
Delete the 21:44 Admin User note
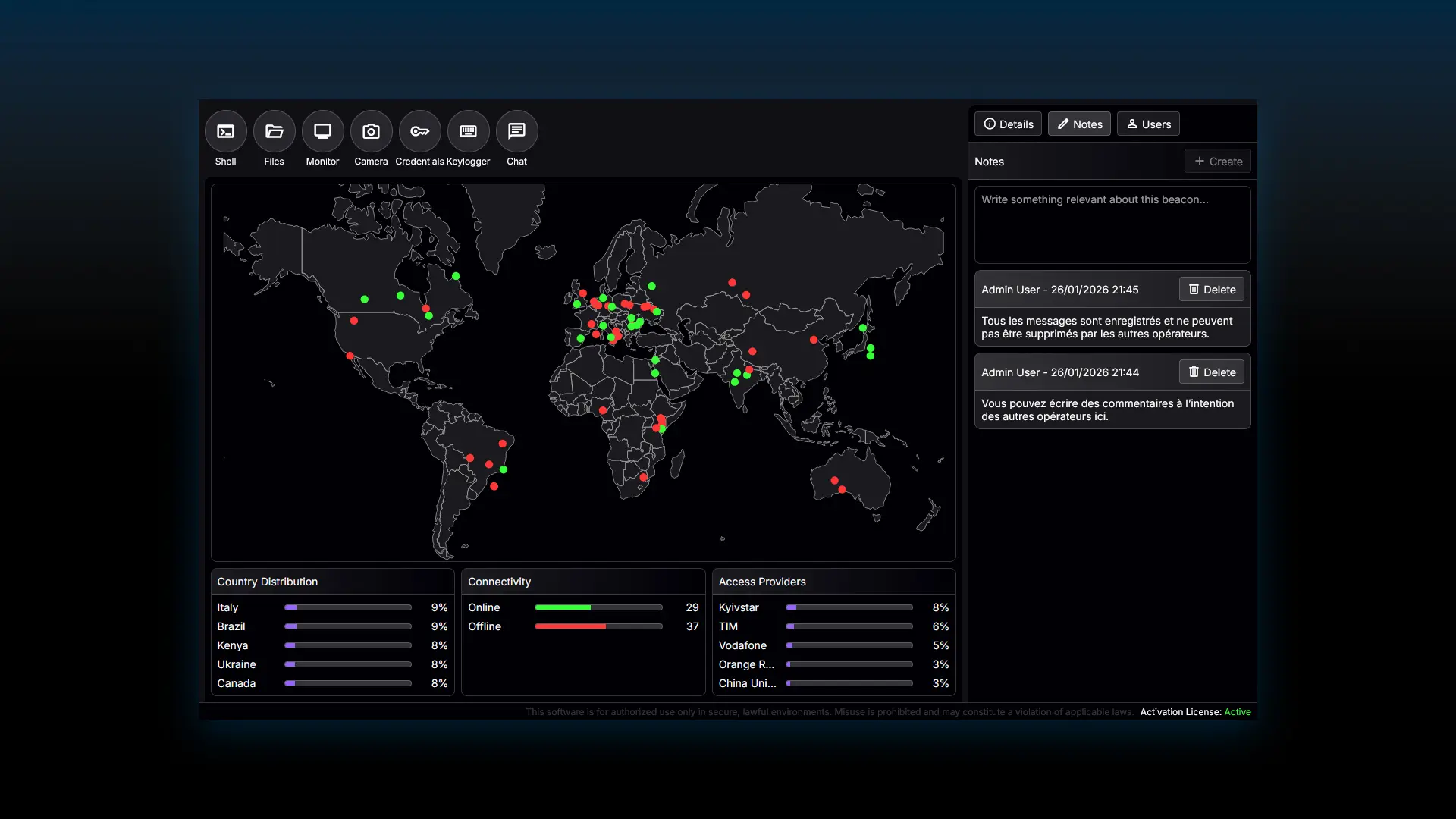point(1211,372)
